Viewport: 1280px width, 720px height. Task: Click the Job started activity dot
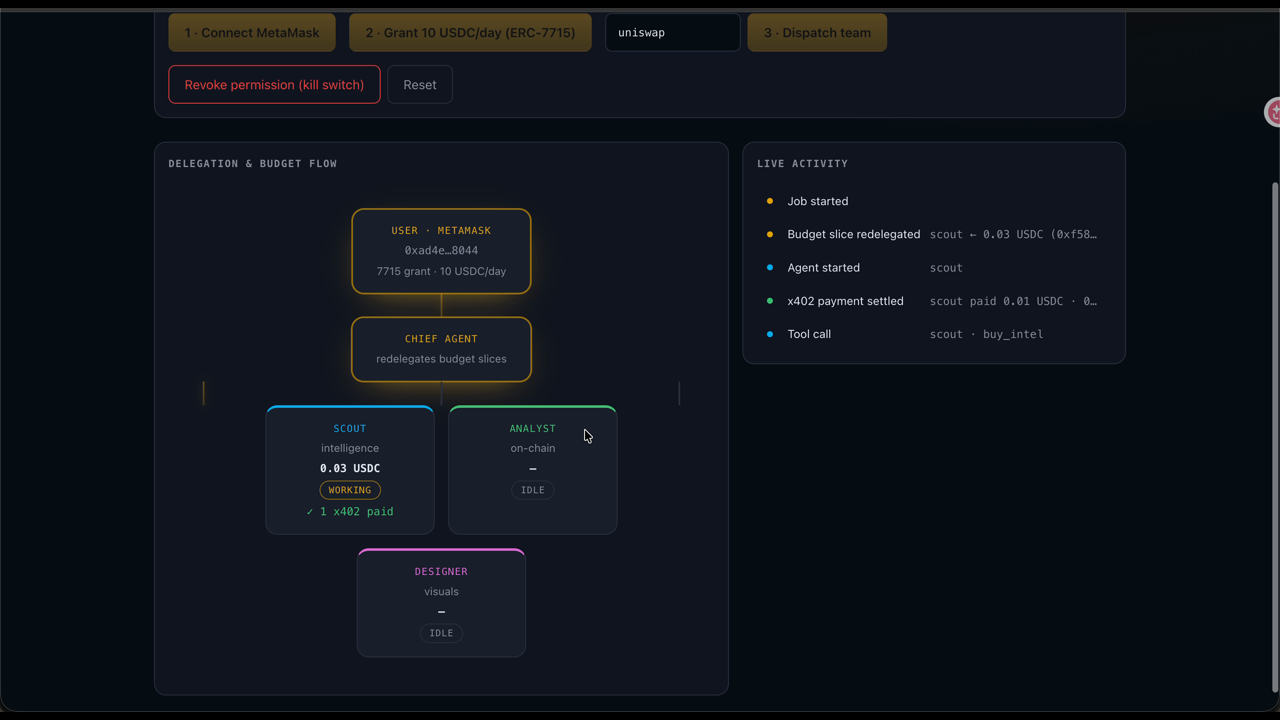click(770, 201)
